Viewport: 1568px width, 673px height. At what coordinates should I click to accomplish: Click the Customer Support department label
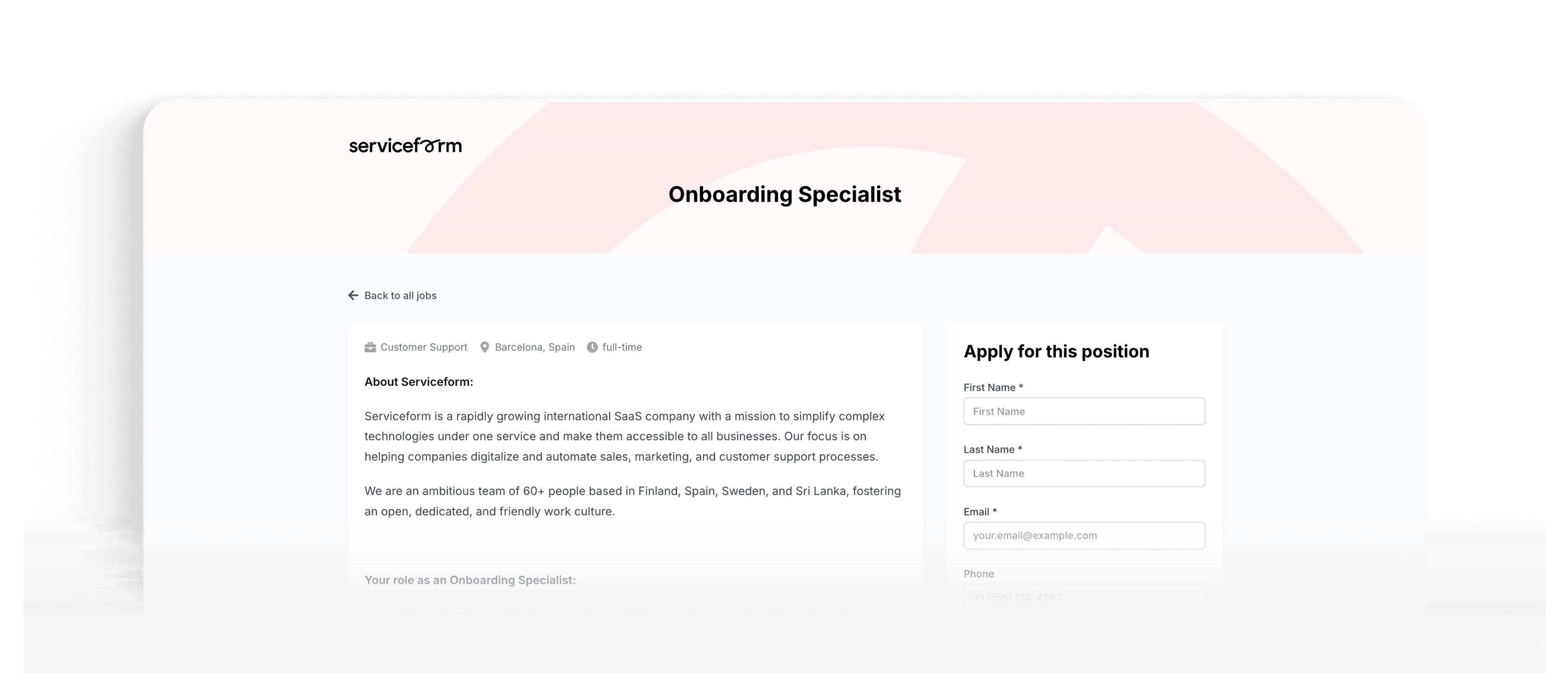pos(424,347)
